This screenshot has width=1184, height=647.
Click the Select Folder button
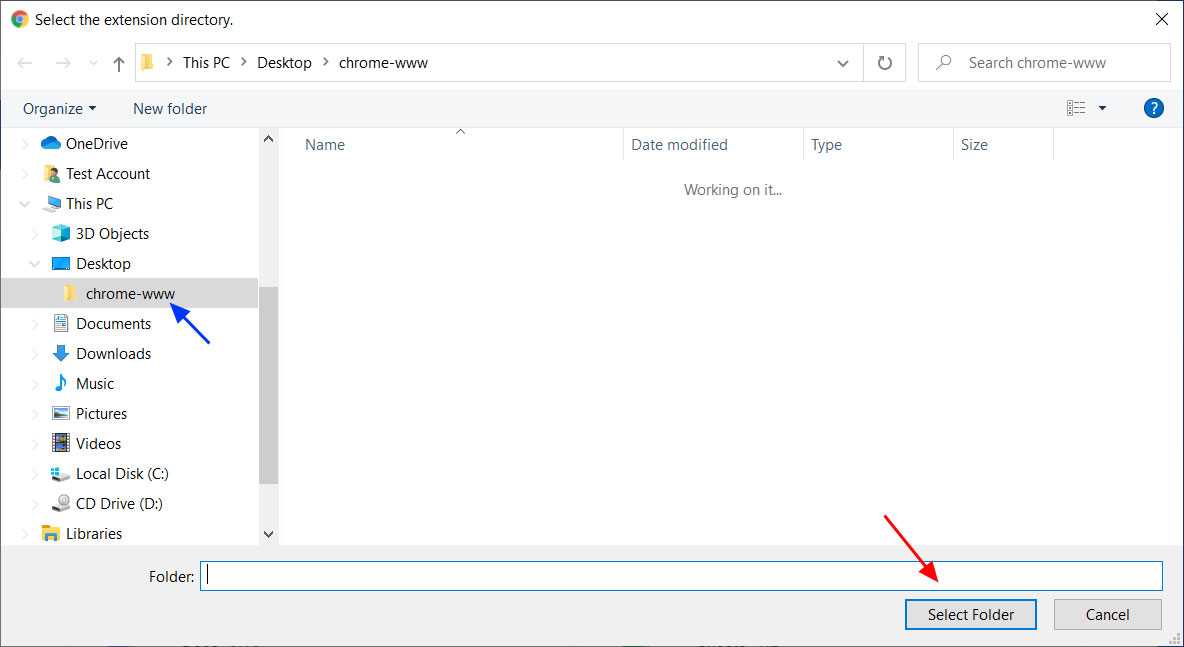coord(970,614)
